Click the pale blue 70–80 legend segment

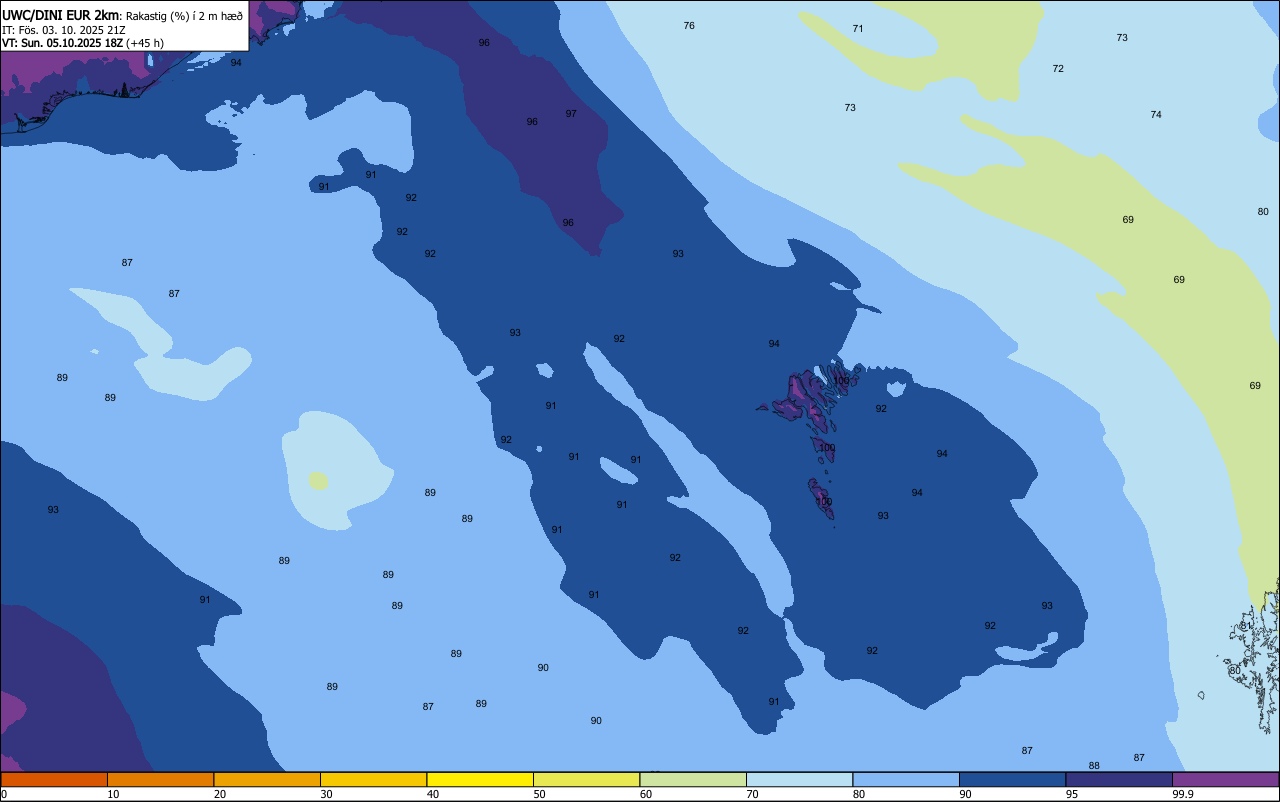(x=799, y=779)
